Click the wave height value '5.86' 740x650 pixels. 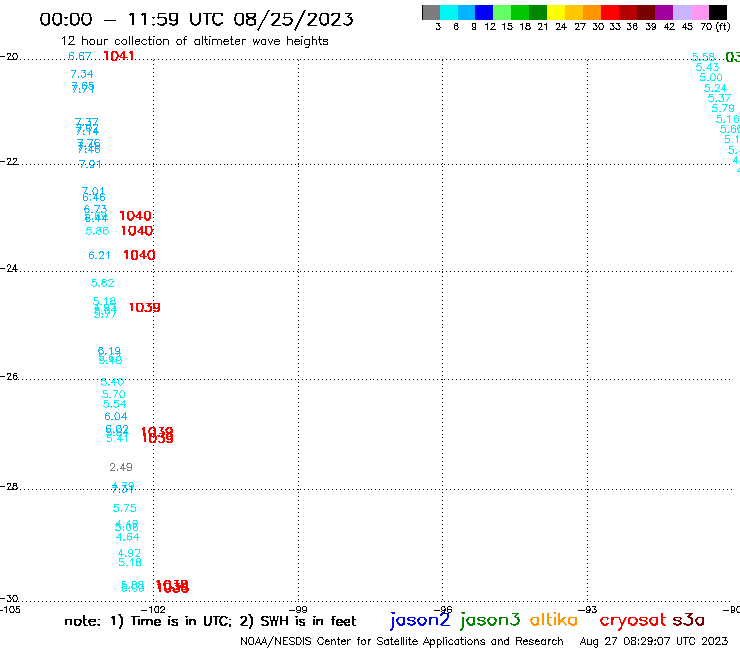[x=97, y=231]
